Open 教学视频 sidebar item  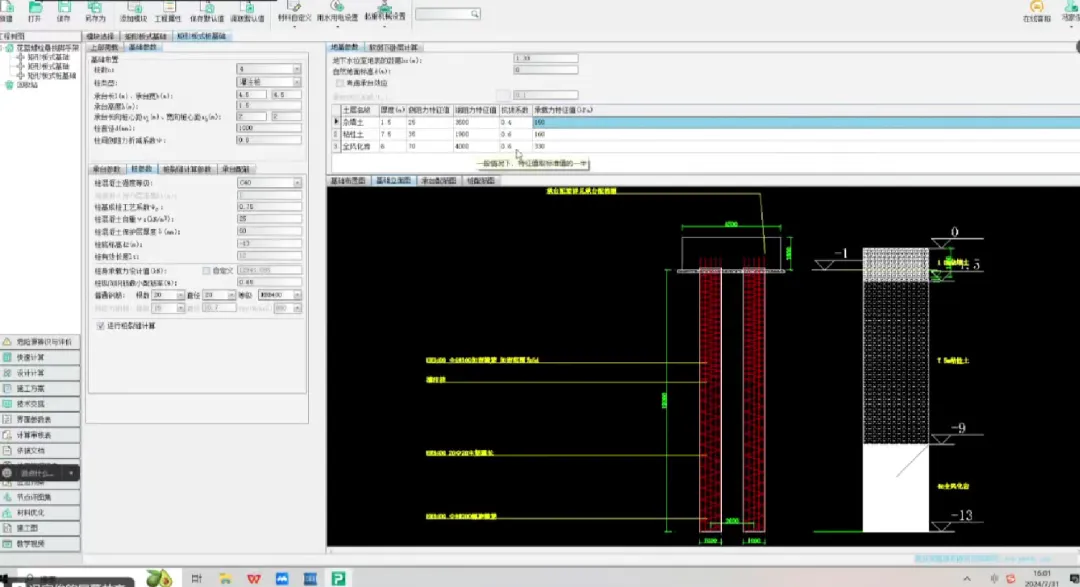click(40, 544)
